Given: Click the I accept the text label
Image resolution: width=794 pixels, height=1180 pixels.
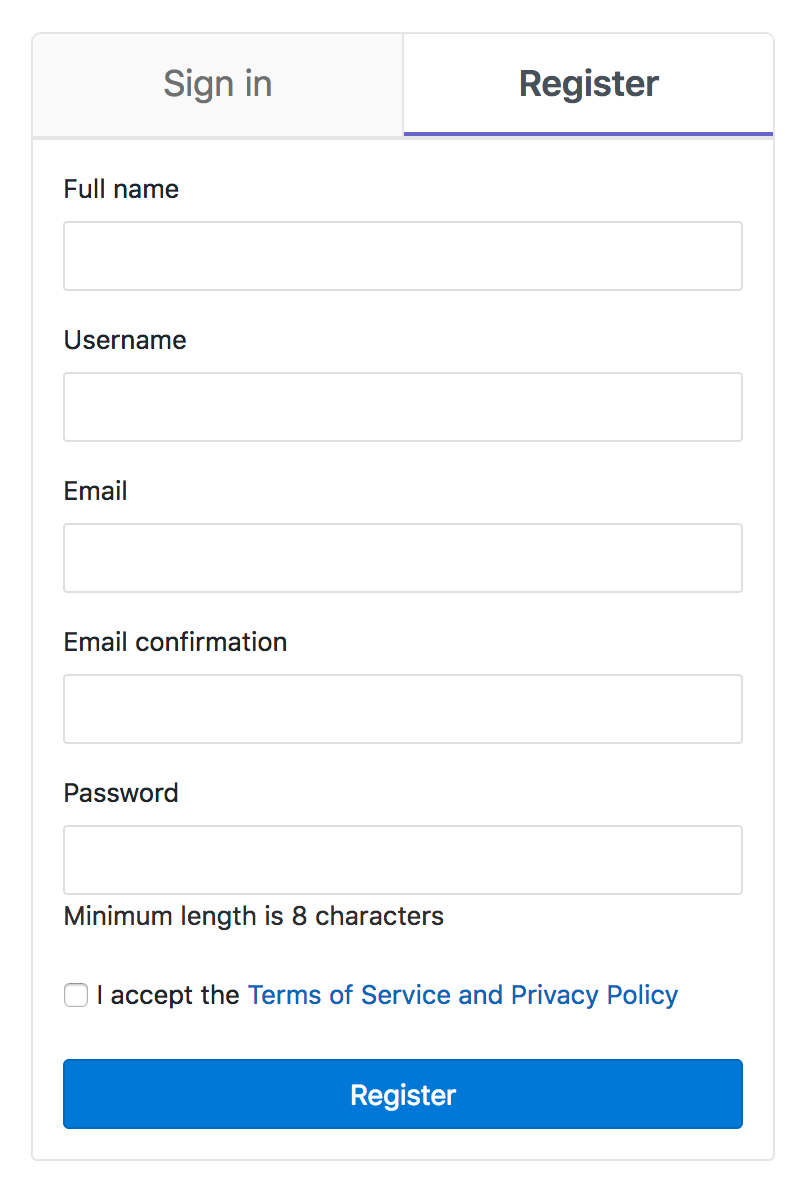Looking at the screenshot, I should [166, 995].
